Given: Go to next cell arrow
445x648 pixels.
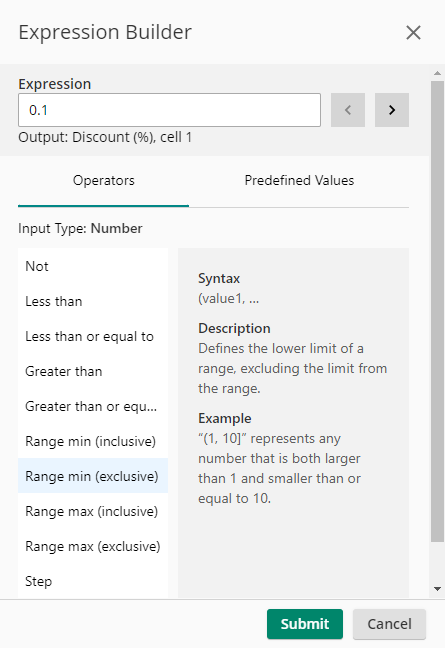Looking at the screenshot, I should coord(392,110).
